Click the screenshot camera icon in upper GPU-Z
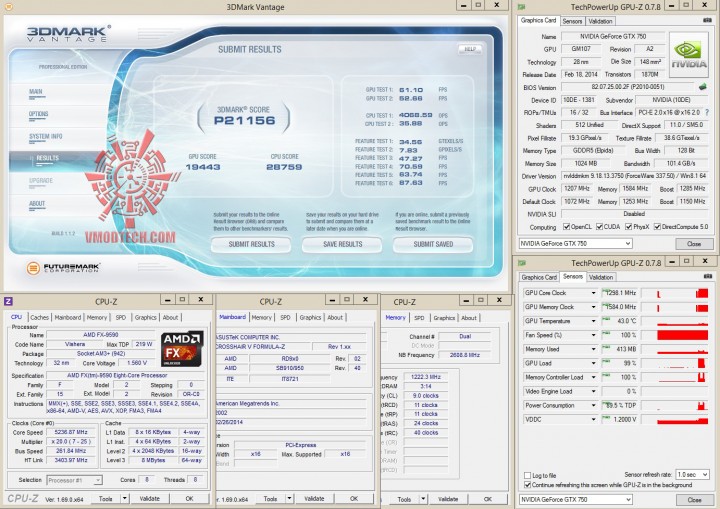The height and width of the screenshot is (509, 720). [707, 20]
